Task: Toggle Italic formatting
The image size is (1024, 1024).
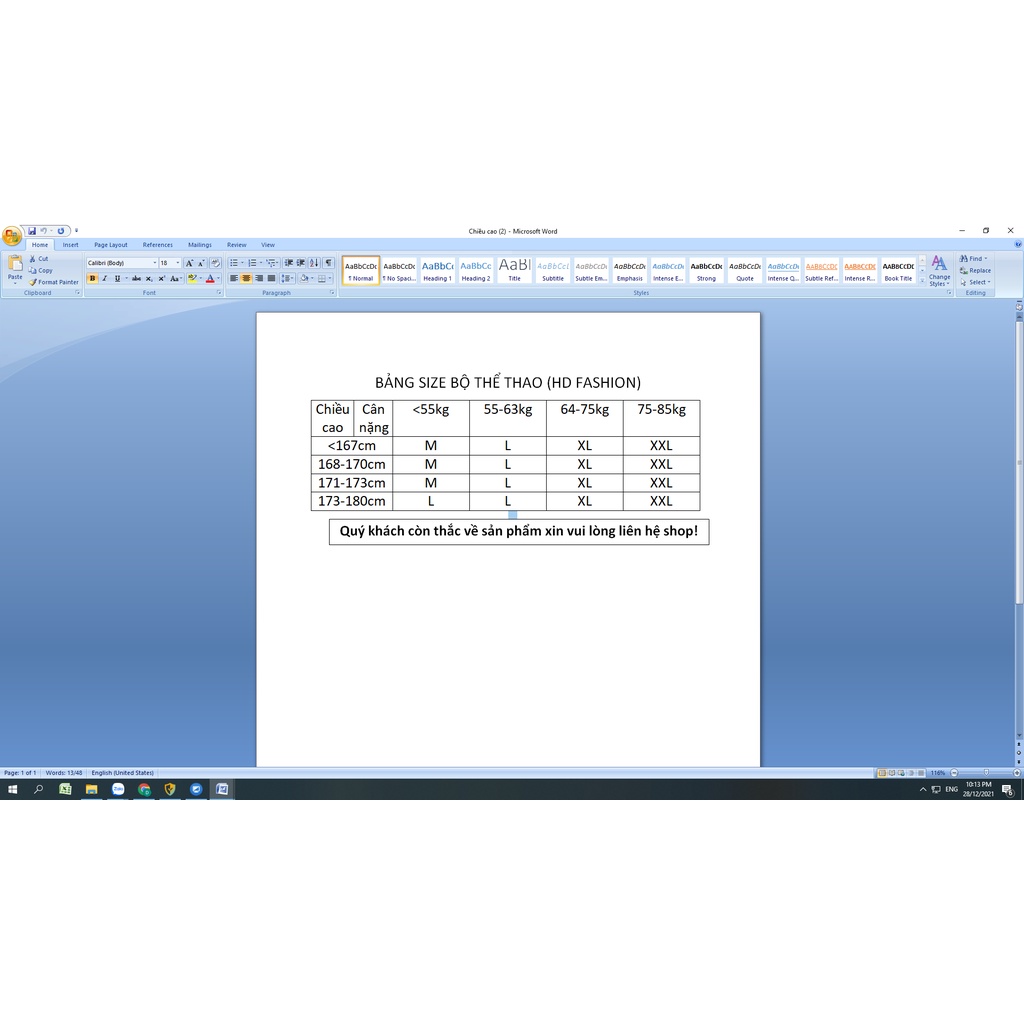Action: coord(105,279)
